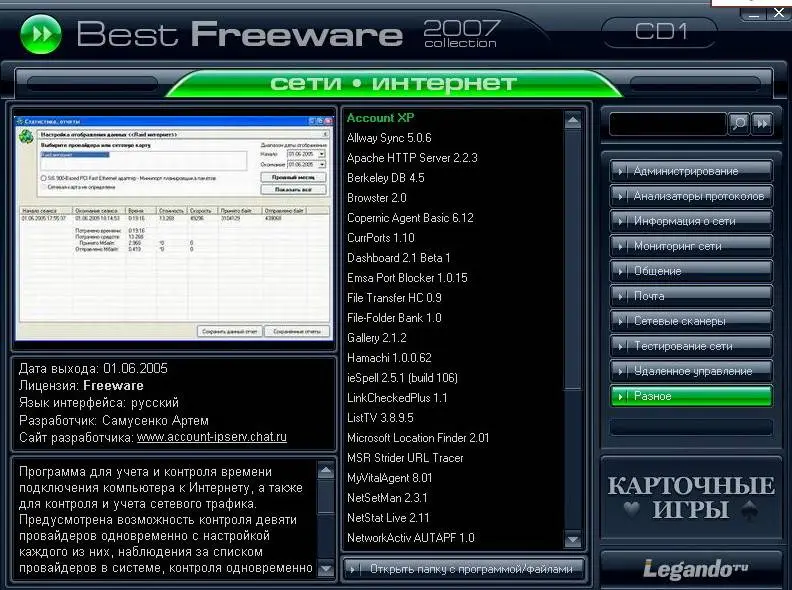This screenshot has width=792, height=590.
Task: Close the Best Freeware window
Action: click(x=779, y=13)
